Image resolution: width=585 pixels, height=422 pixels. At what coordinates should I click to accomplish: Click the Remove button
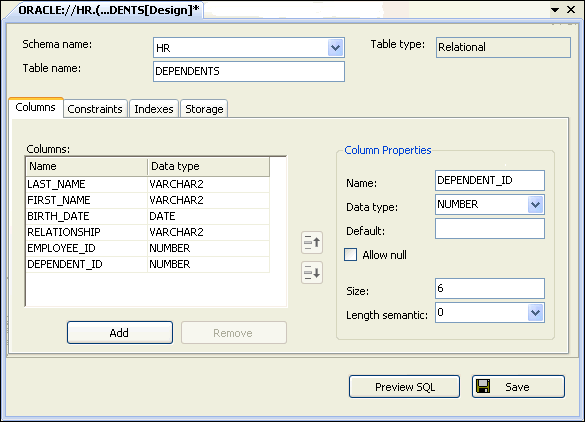pyautogui.click(x=234, y=332)
